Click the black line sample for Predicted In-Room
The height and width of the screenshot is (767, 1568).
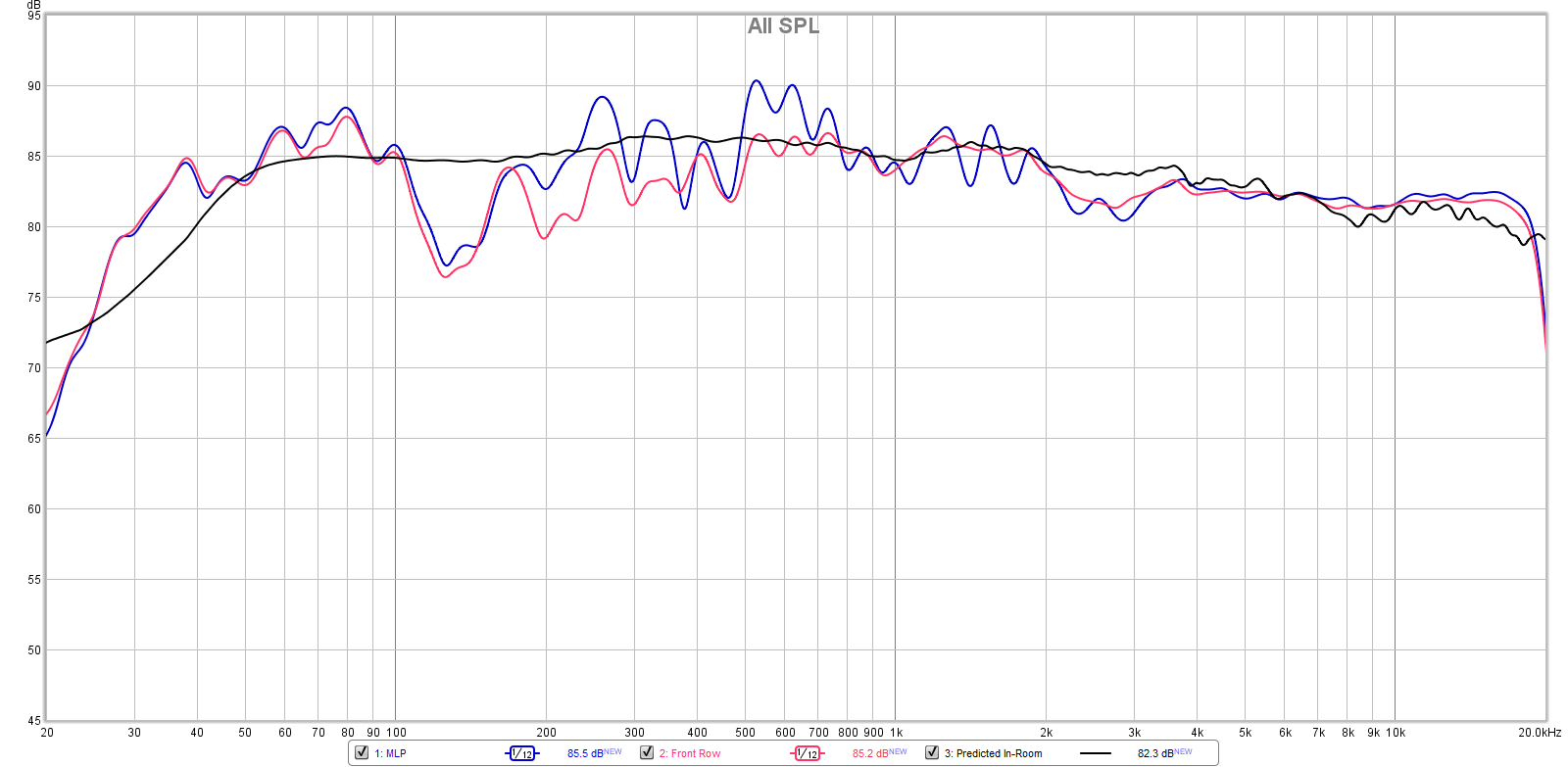coord(1095,753)
